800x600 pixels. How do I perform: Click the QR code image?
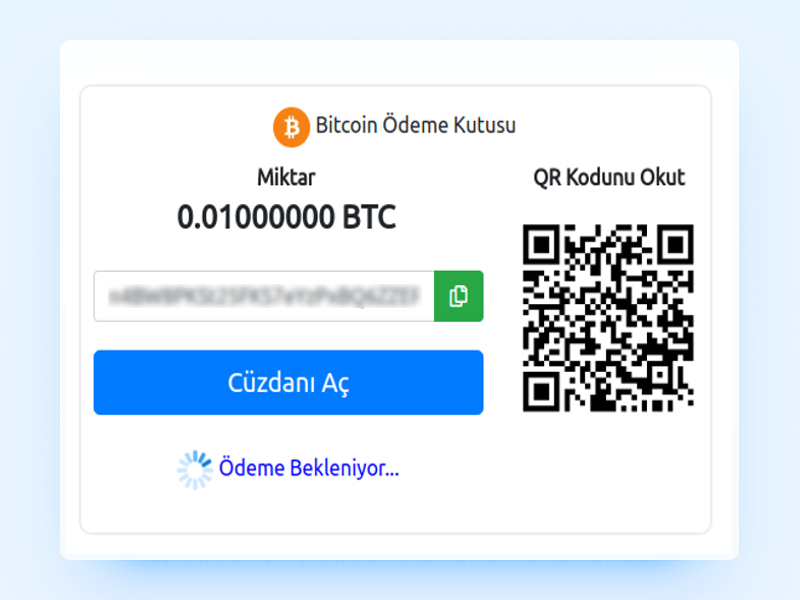click(608, 318)
